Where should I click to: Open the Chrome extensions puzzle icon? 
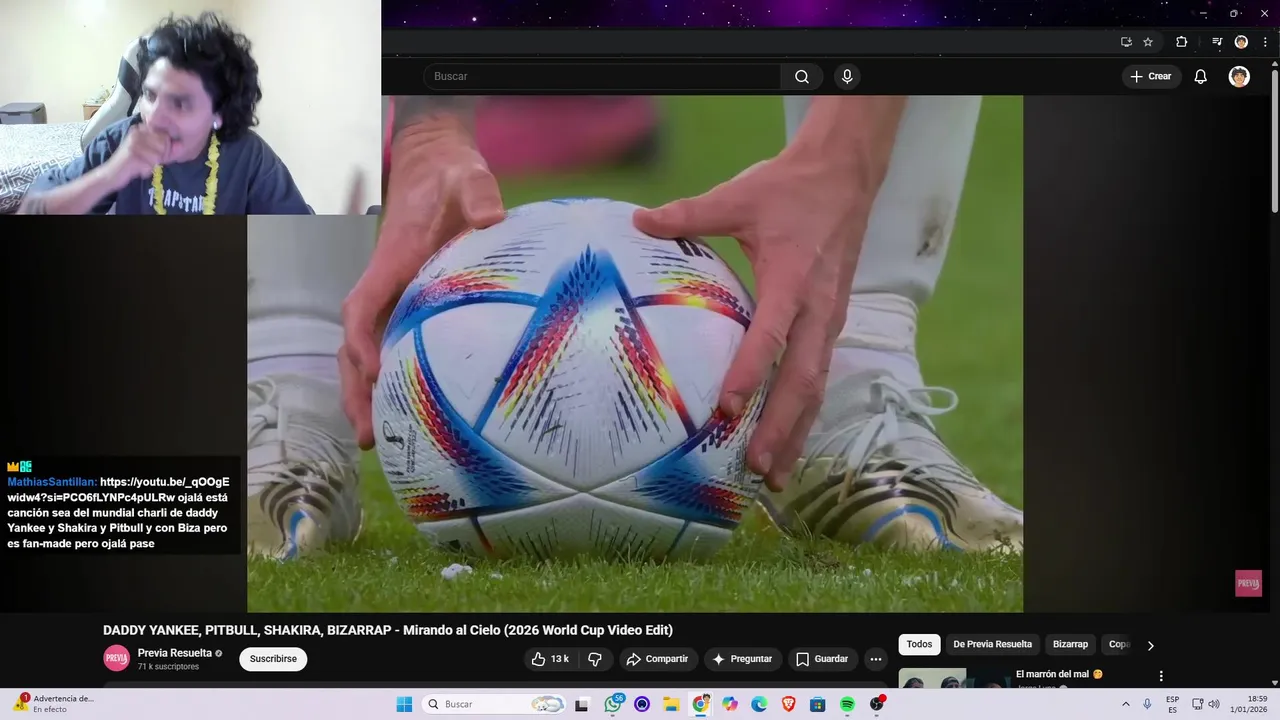pyautogui.click(x=1181, y=42)
